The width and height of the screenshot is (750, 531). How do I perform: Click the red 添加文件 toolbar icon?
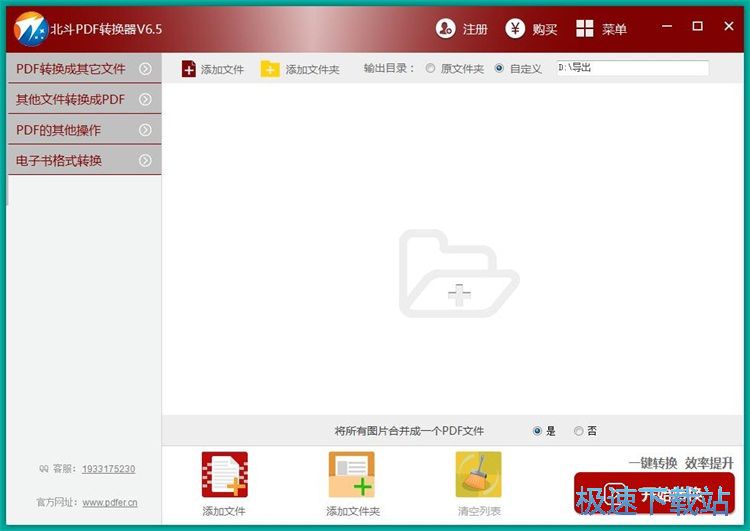[188, 69]
